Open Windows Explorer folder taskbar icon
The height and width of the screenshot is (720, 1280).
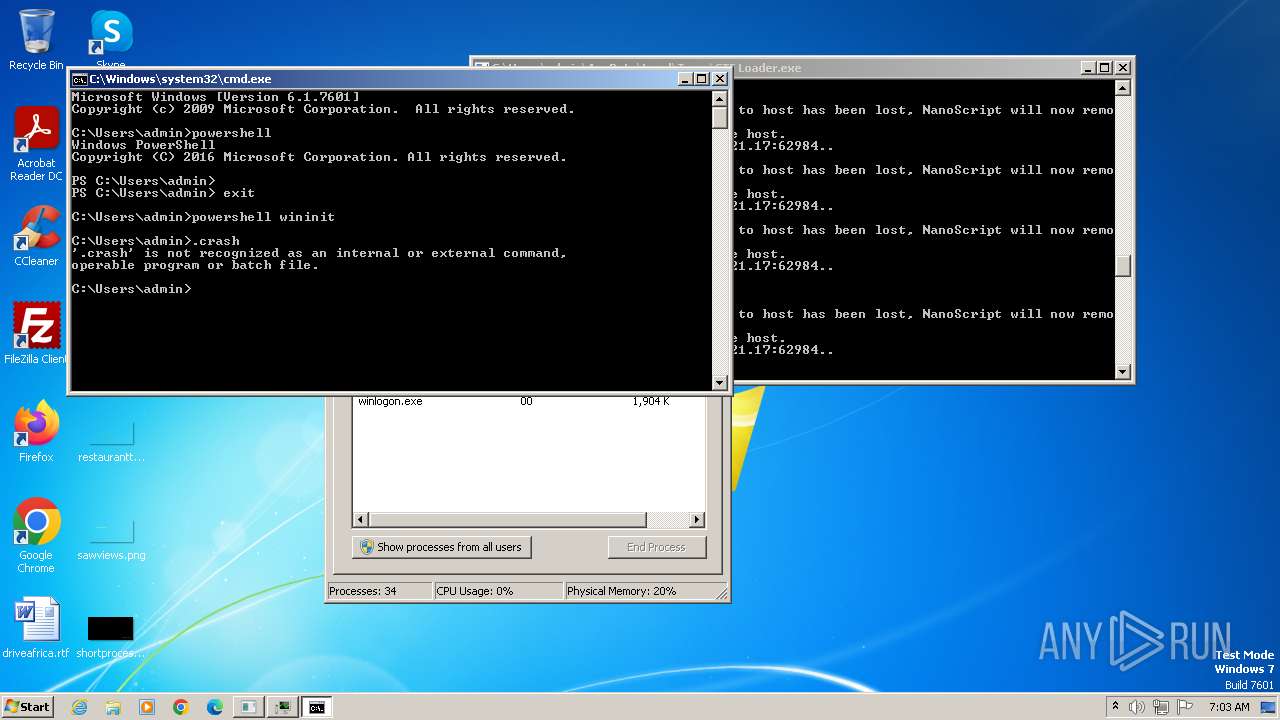113,707
